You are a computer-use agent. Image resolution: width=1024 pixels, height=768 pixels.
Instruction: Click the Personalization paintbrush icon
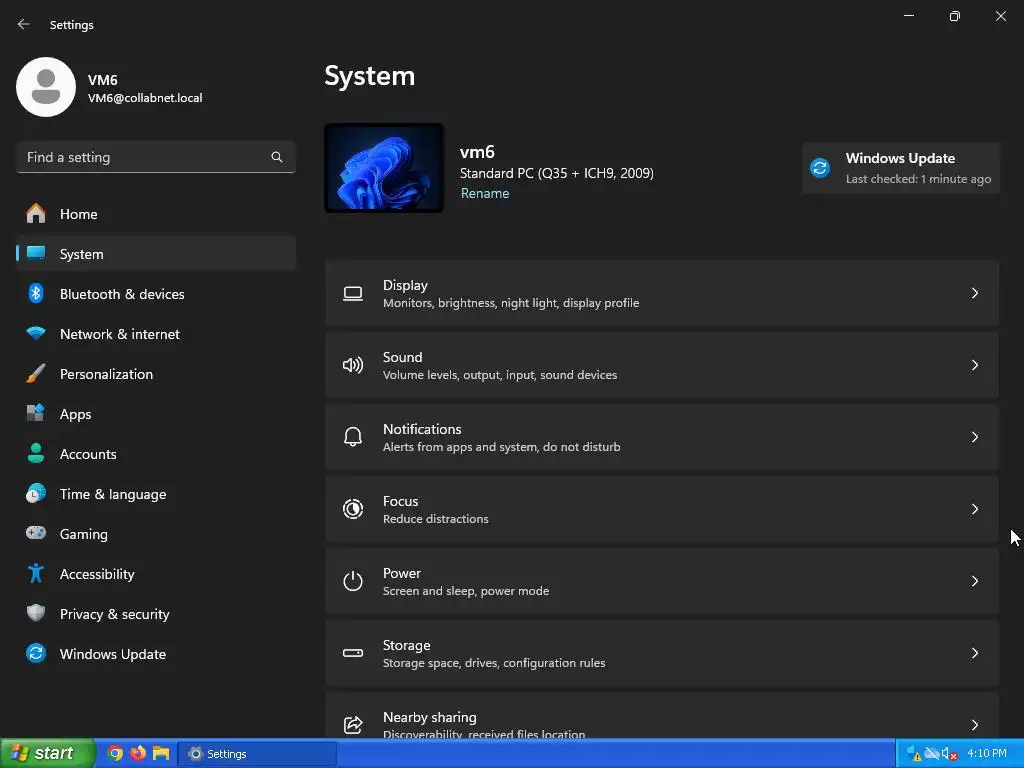click(x=36, y=374)
